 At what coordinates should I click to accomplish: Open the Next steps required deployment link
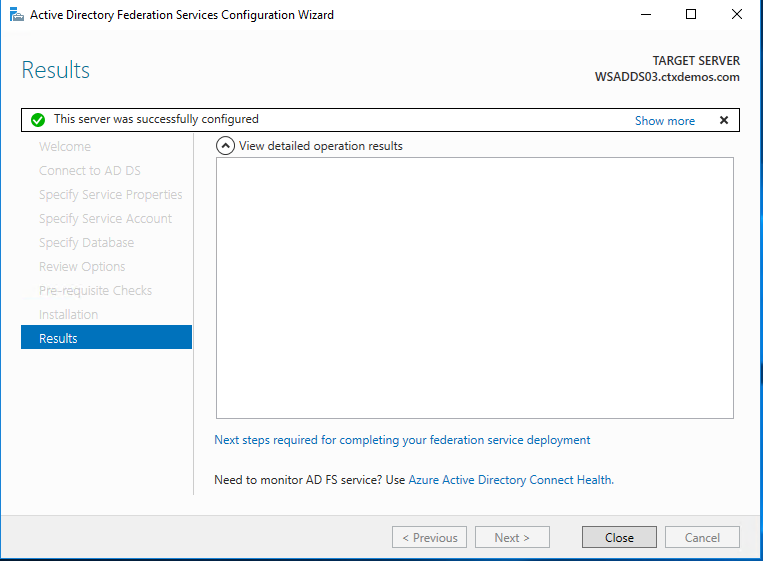coord(402,440)
